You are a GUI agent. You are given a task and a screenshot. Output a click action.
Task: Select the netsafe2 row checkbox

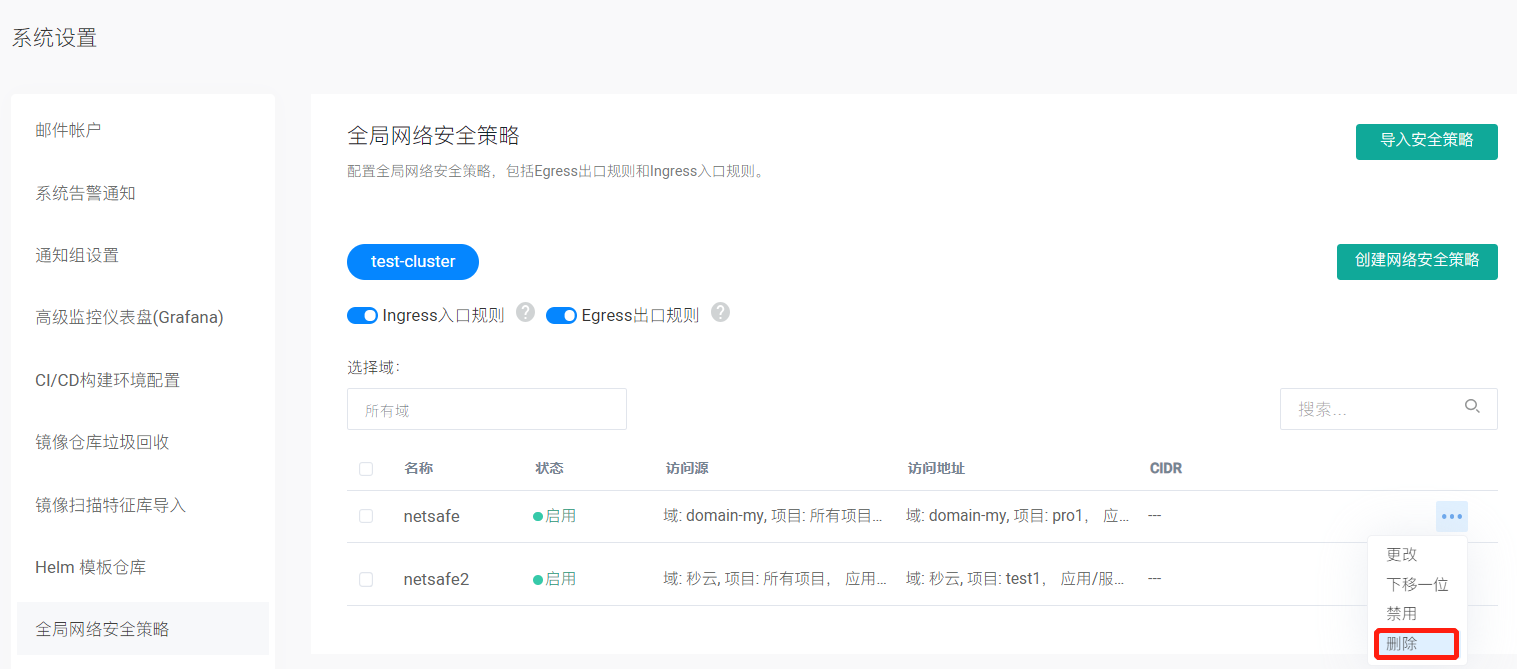point(366,579)
